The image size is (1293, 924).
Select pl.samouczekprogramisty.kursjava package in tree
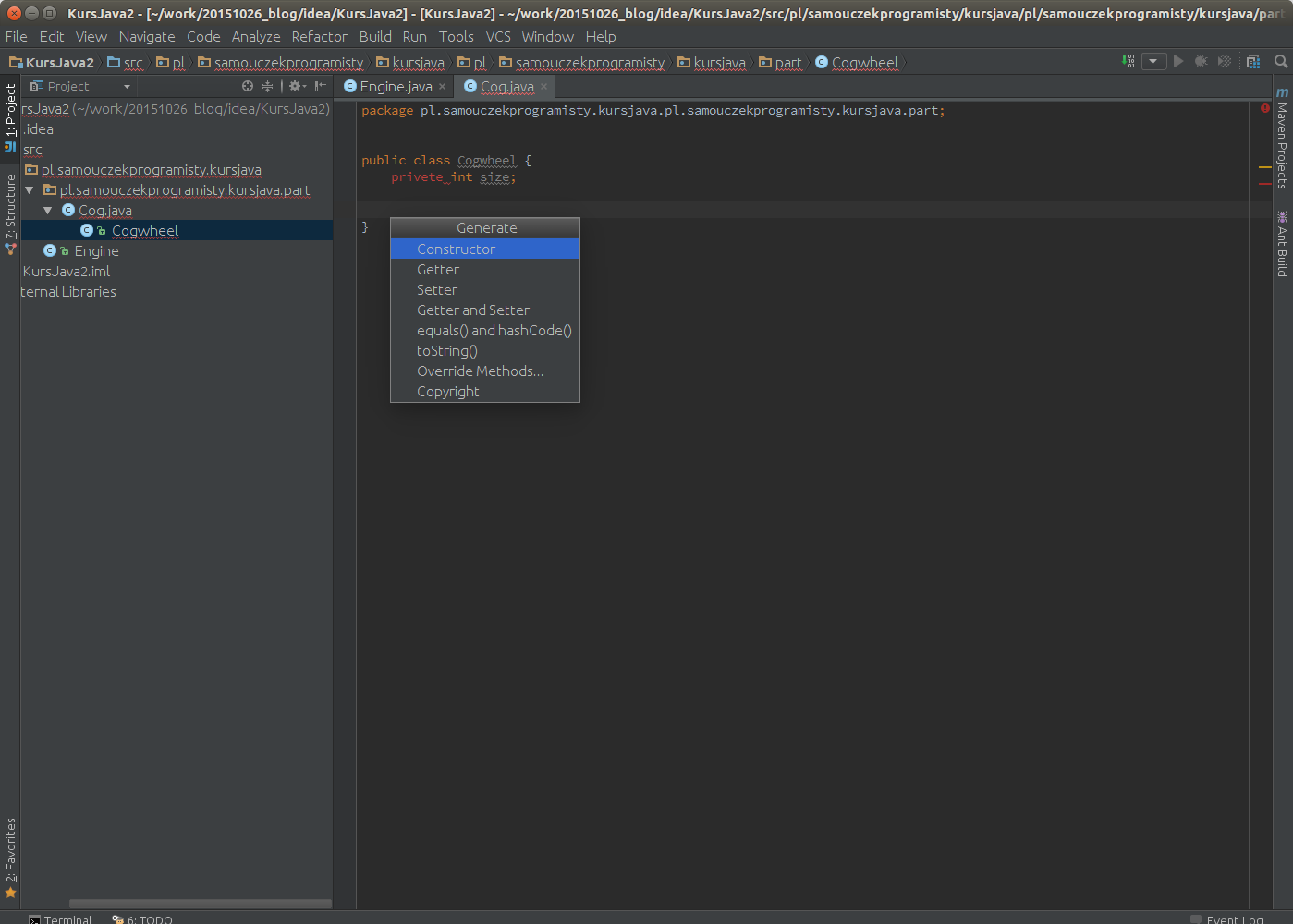coord(151,169)
